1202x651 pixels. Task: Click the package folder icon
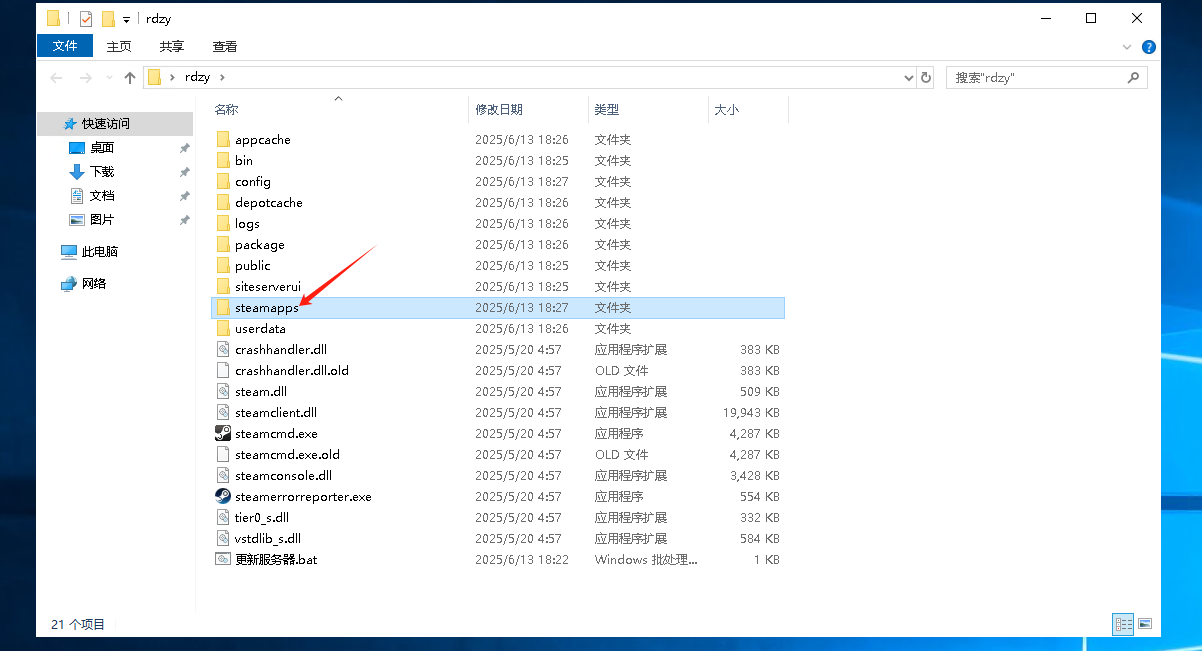click(x=223, y=245)
